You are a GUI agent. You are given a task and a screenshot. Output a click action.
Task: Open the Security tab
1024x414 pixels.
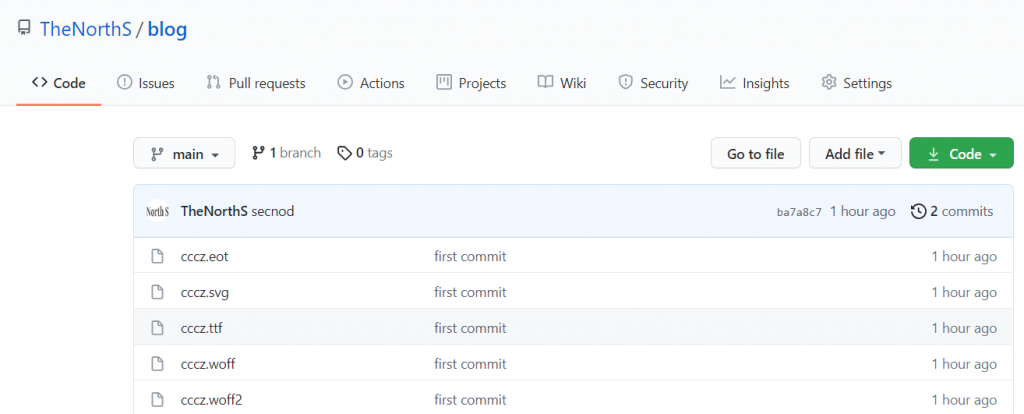653,83
